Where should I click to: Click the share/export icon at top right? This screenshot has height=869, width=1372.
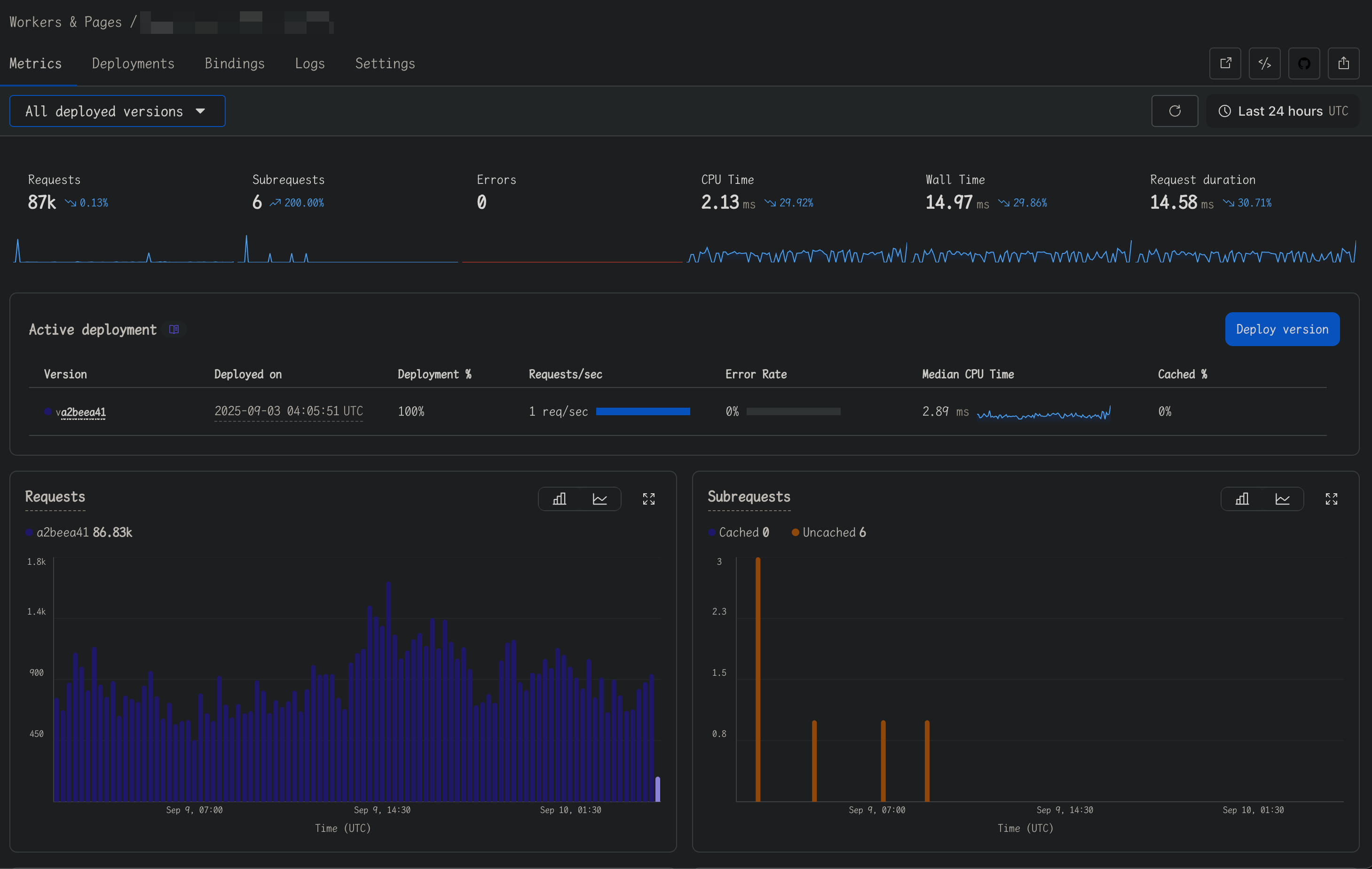click(1343, 63)
